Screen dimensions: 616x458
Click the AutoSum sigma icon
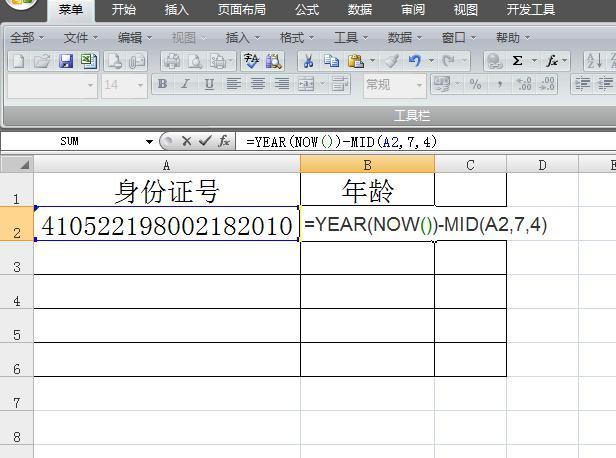coord(517,61)
